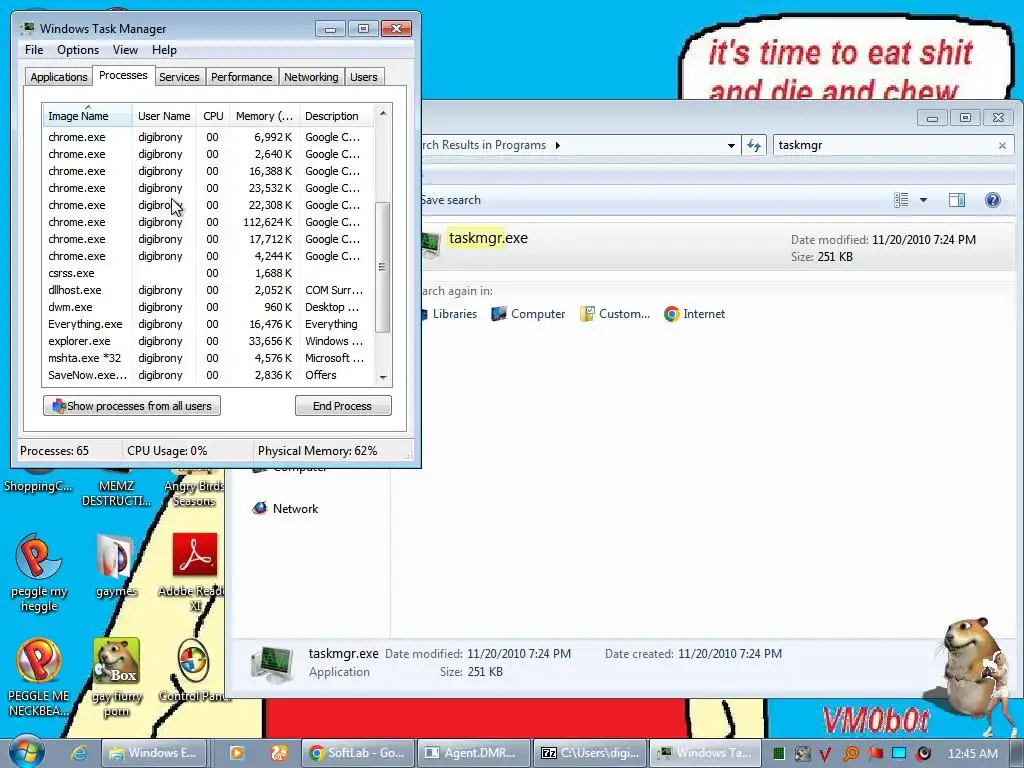Select the chrome.exe row using 112,624 K
1024x768 pixels.
(x=208, y=222)
